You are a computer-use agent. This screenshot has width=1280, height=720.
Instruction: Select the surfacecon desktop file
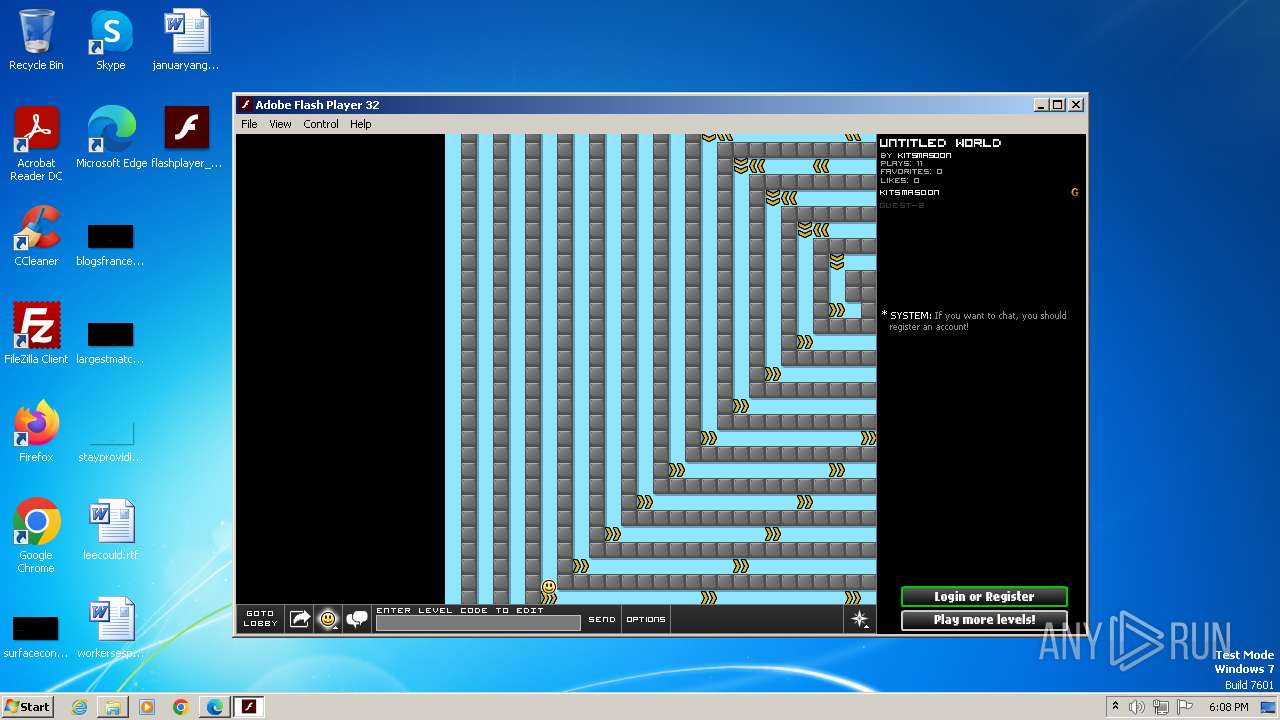pos(36,637)
